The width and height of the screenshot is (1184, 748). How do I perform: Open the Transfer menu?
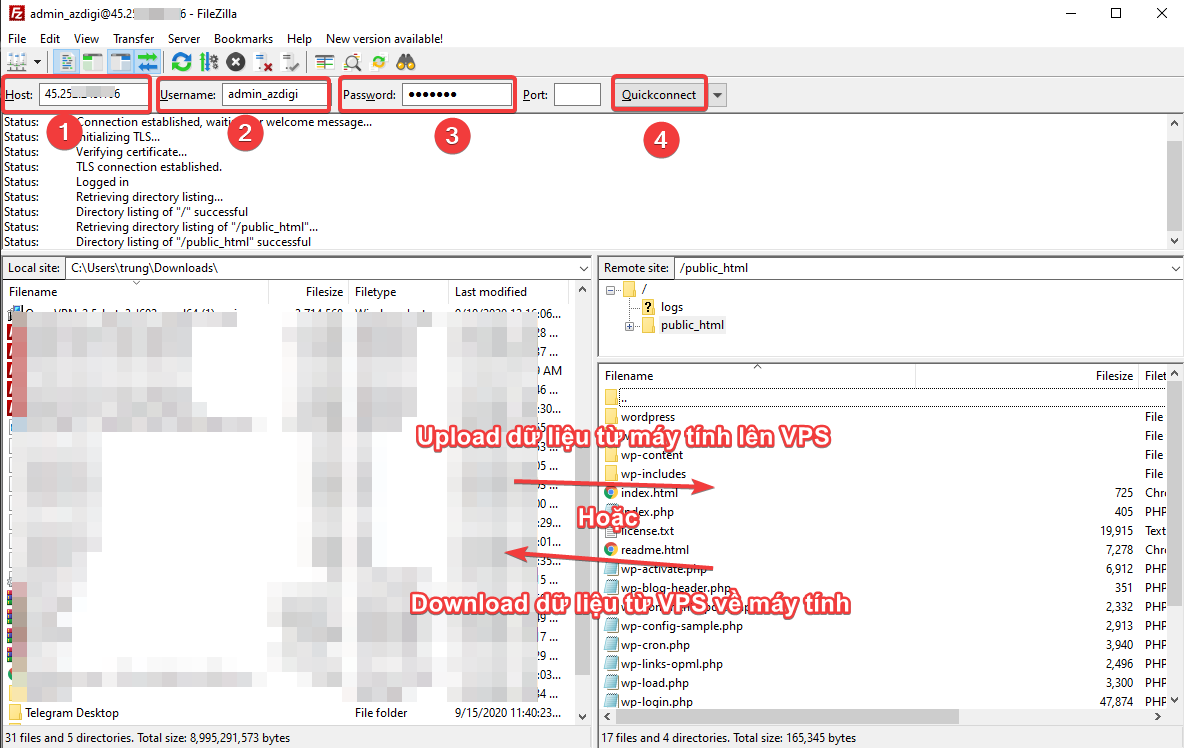tap(133, 38)
